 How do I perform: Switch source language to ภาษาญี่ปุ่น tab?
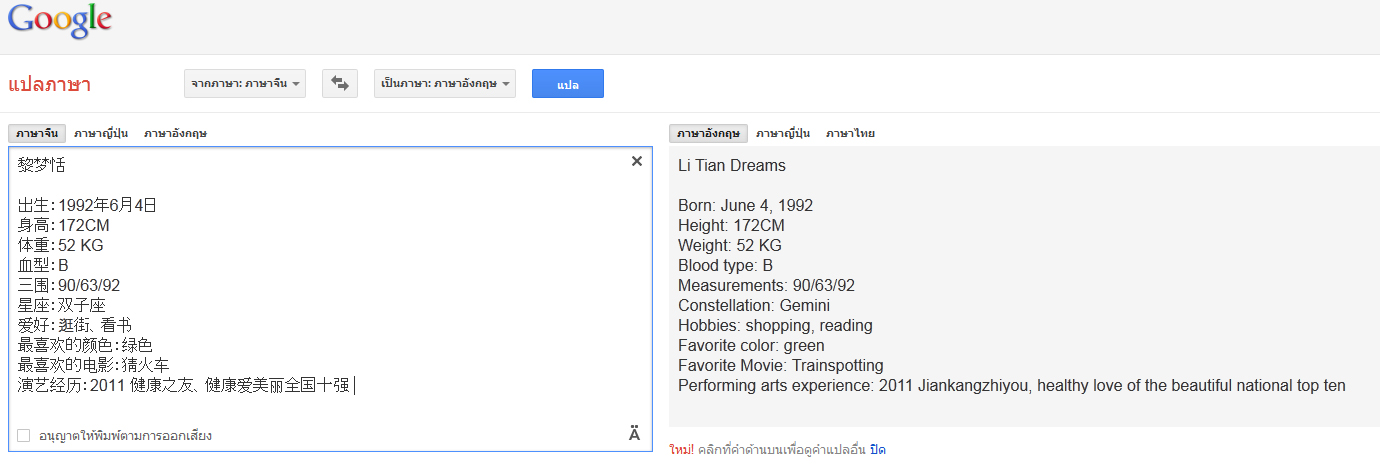[x=101, y=134]
